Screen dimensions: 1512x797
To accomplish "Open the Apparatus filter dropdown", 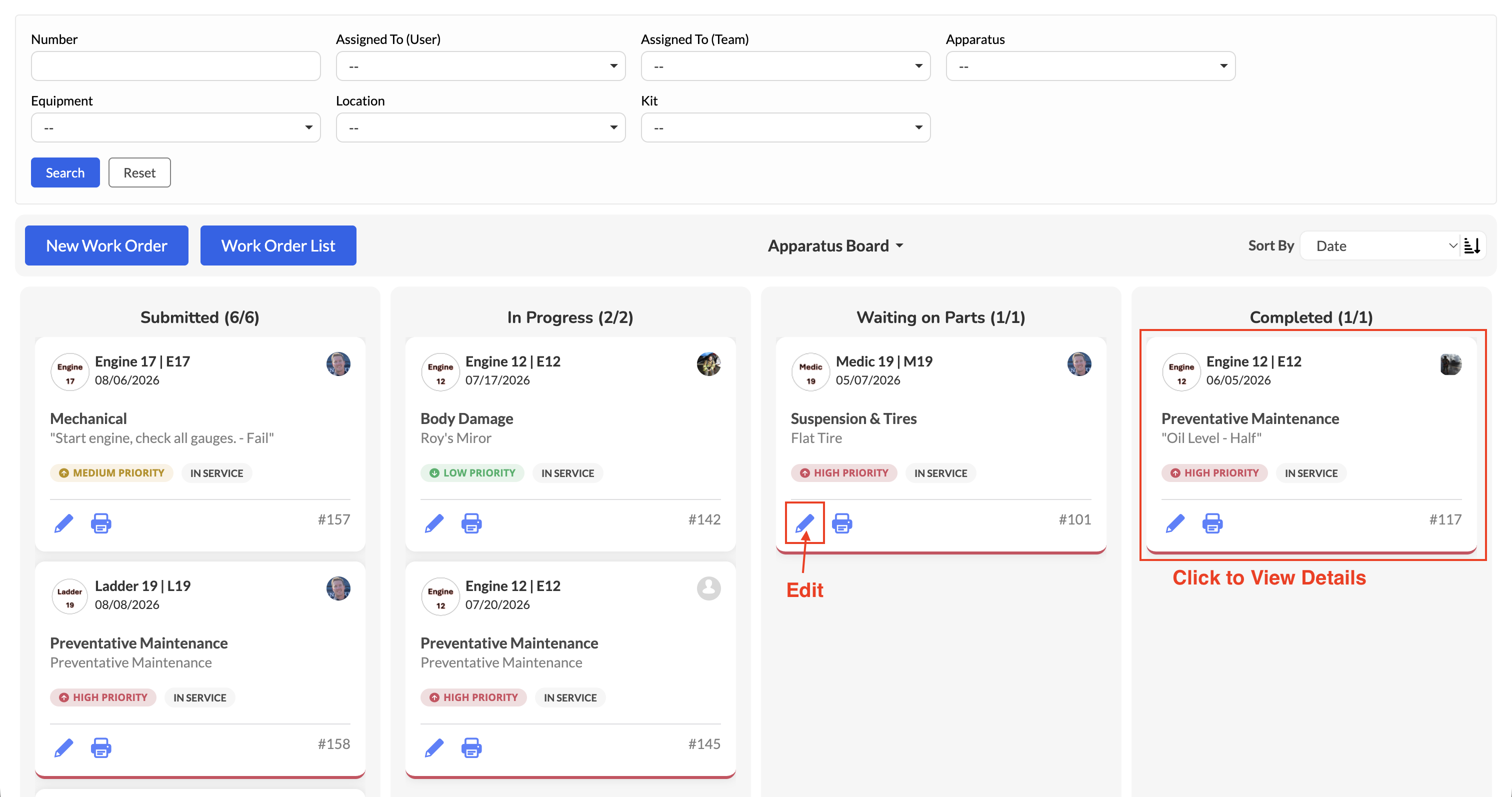I will 1090,65.
